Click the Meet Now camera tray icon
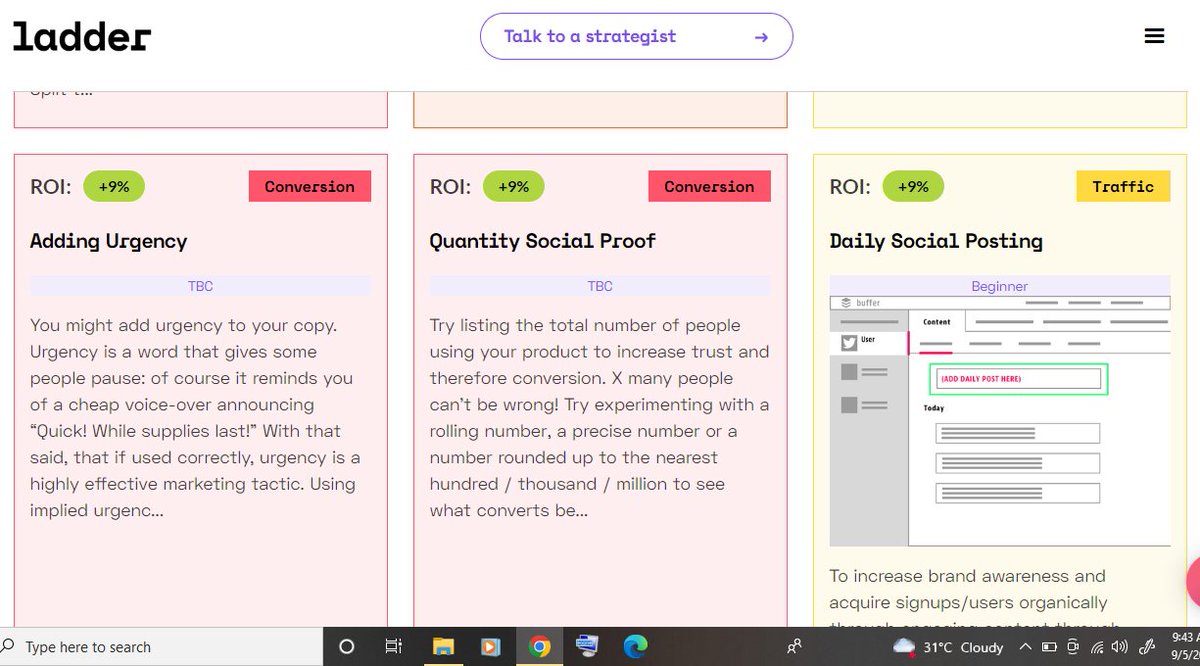Screen dimensions: 1200x666 click(x=1073, y=647)
